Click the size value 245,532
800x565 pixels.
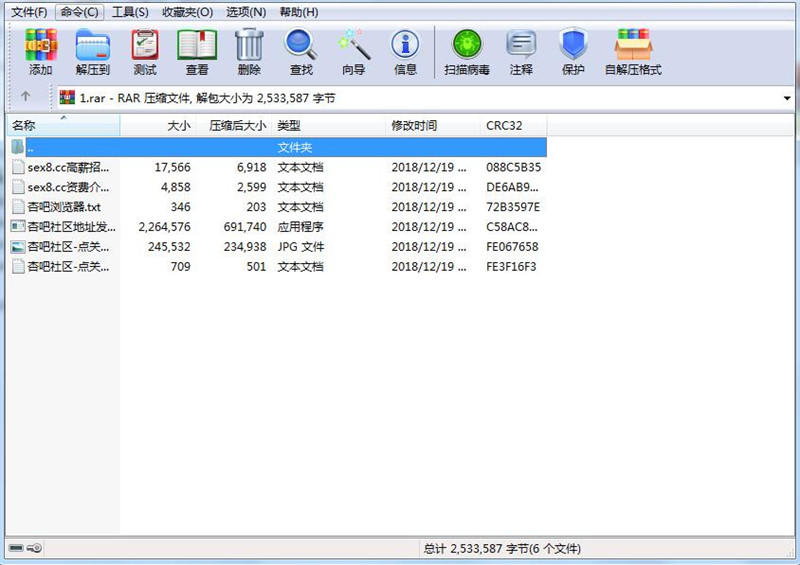point(169,247)
